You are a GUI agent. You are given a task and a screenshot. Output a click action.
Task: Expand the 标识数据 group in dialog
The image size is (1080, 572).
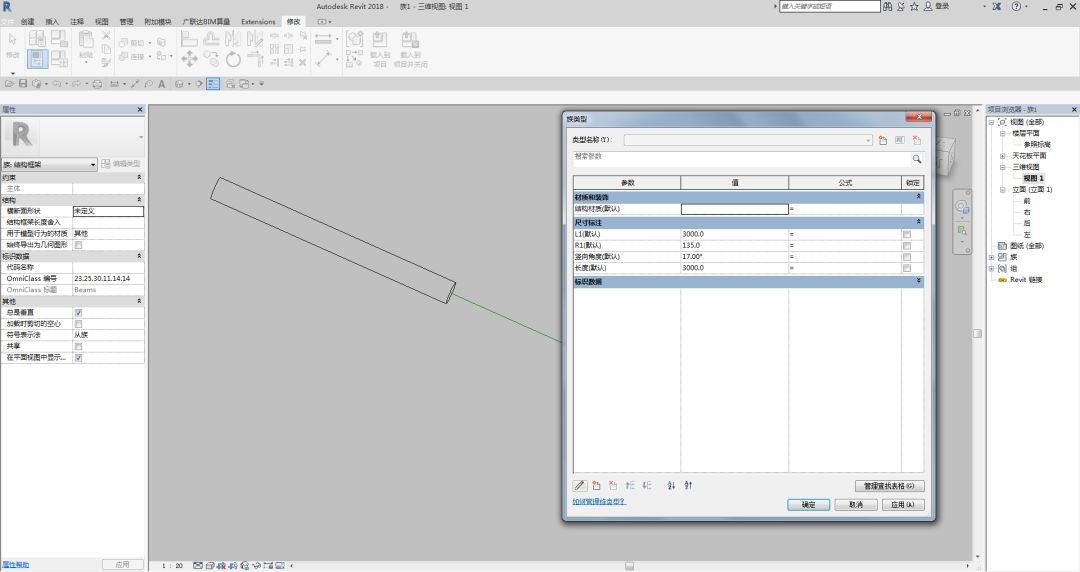(918, 281)
